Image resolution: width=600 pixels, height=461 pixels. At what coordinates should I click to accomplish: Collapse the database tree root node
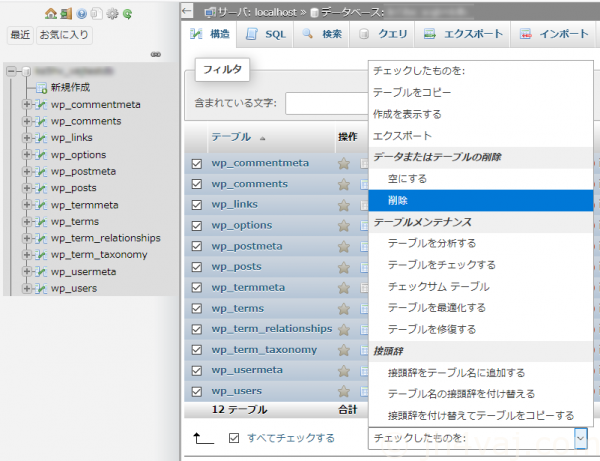tap(10, 71)
